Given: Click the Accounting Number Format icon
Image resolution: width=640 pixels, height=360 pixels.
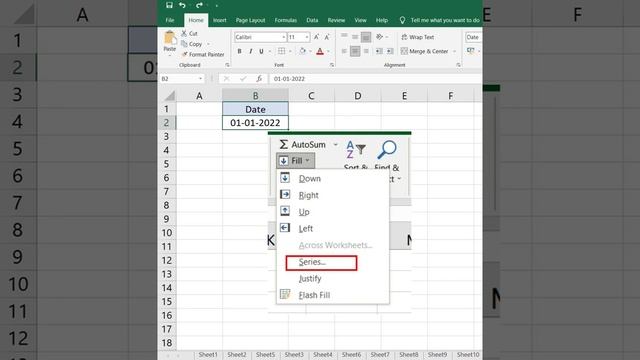Looking at the screenshot, I should click(x=471, y=51).
